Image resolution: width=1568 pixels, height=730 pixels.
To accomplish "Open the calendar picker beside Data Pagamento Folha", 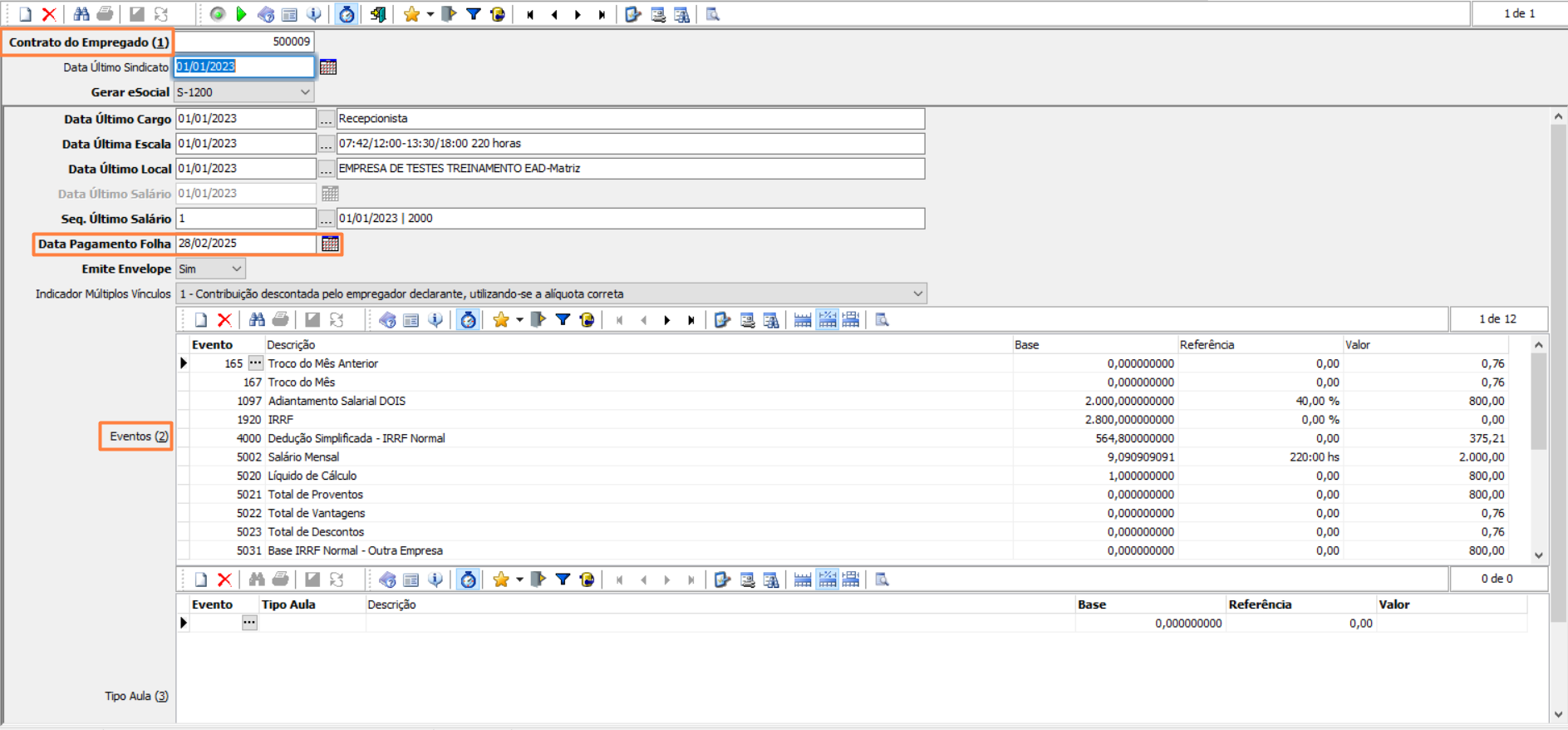I will [x=330, y=244].
